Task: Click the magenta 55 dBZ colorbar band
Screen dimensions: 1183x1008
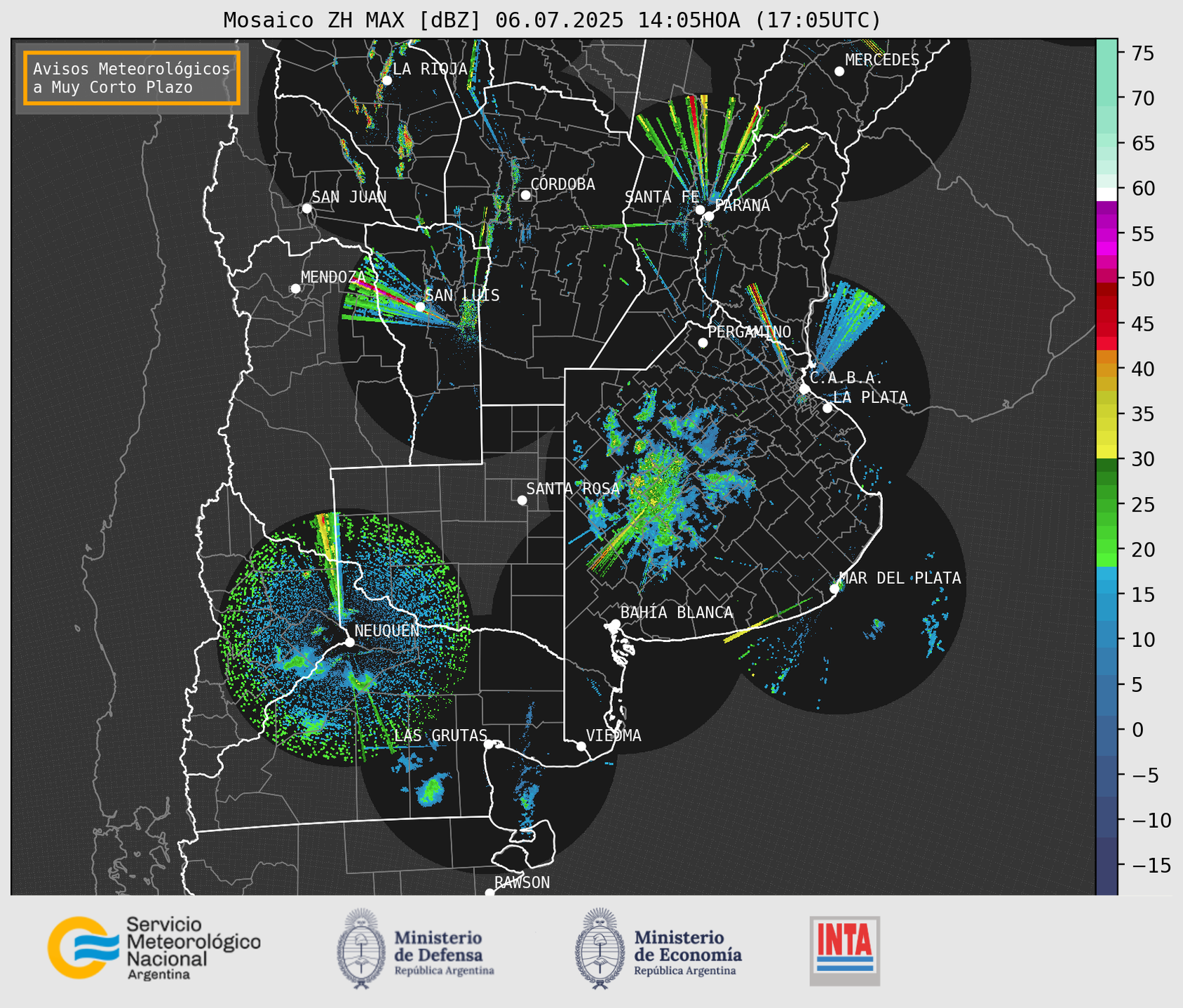Action: click(1107, 233)
